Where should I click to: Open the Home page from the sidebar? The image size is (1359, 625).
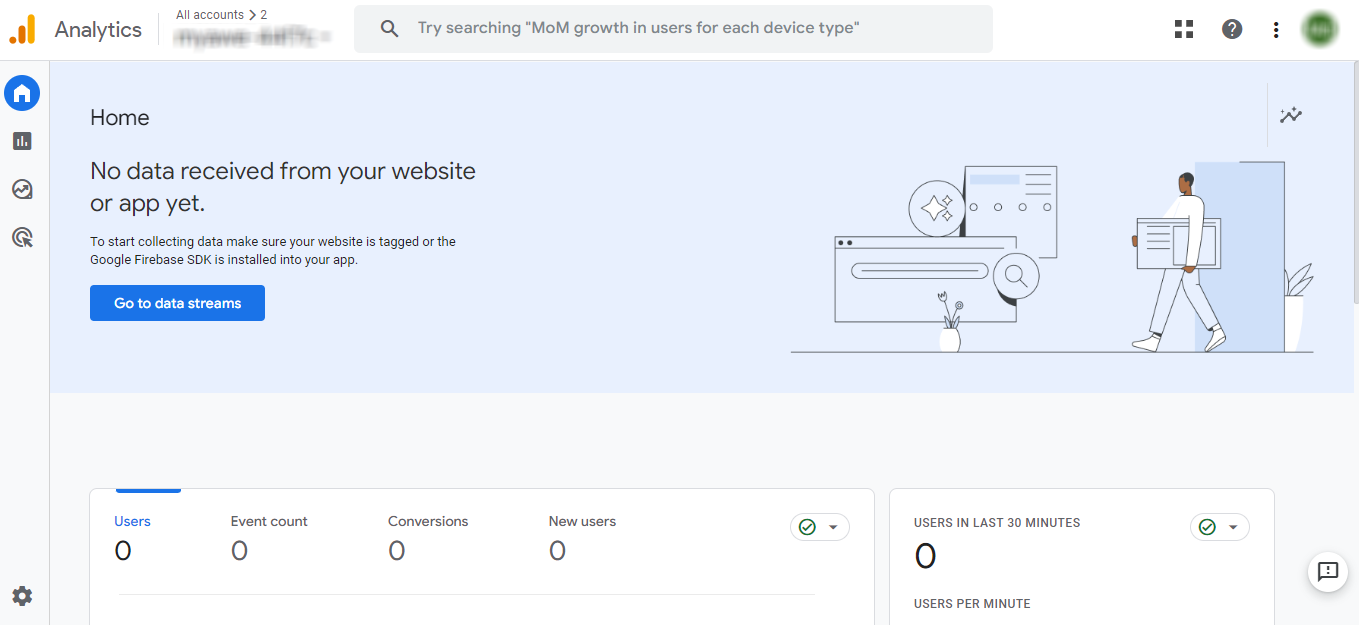22,93
